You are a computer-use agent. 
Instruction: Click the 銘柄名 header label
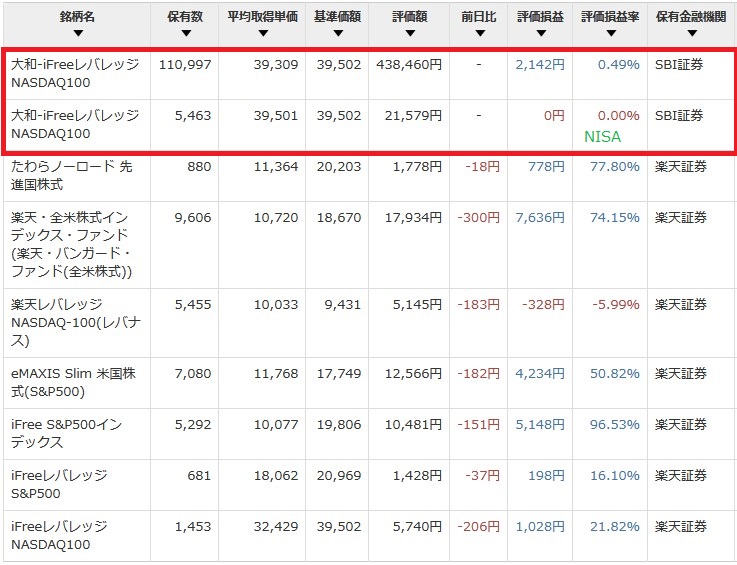coord(78,17)
